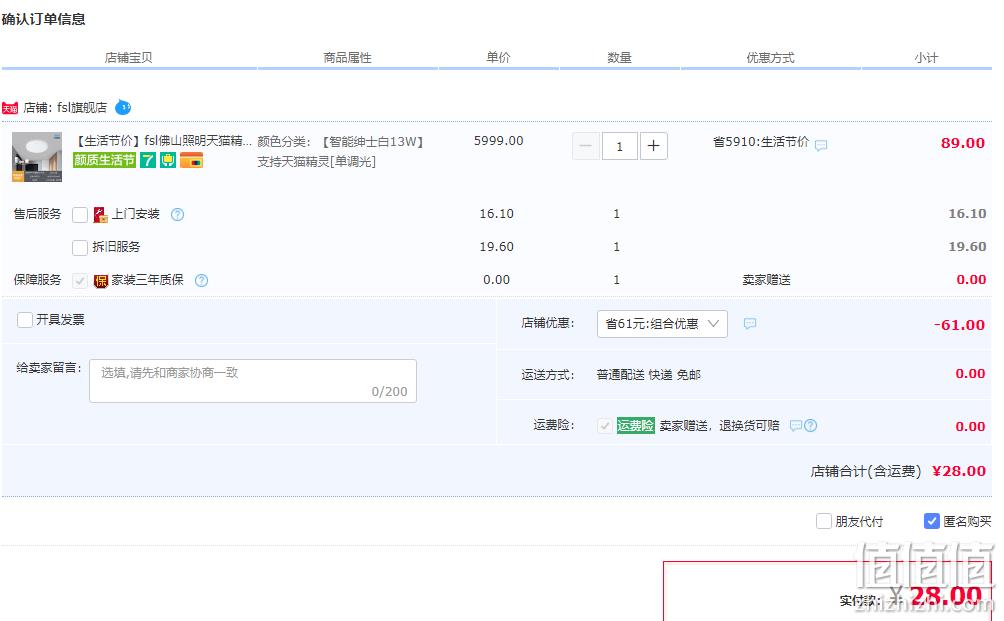Check the 开具发票 checkbox
The height and width of the screenshot is (621, 1004).
[x=25, y=319]
